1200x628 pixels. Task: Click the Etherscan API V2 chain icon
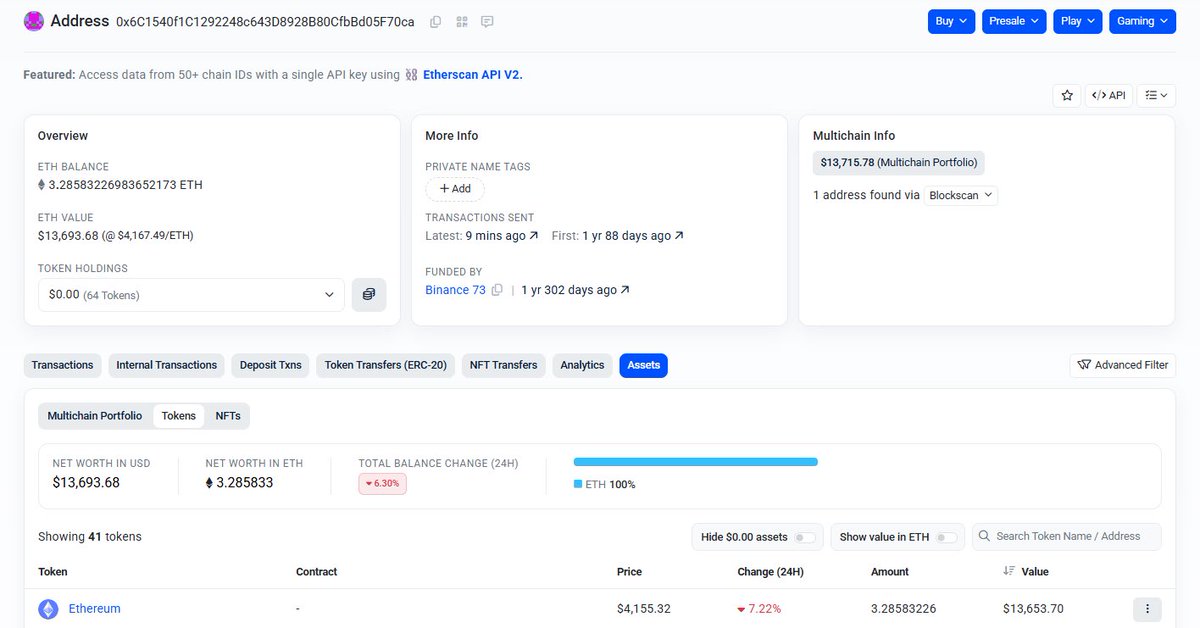pyautogui.click(x=412, y=75)
